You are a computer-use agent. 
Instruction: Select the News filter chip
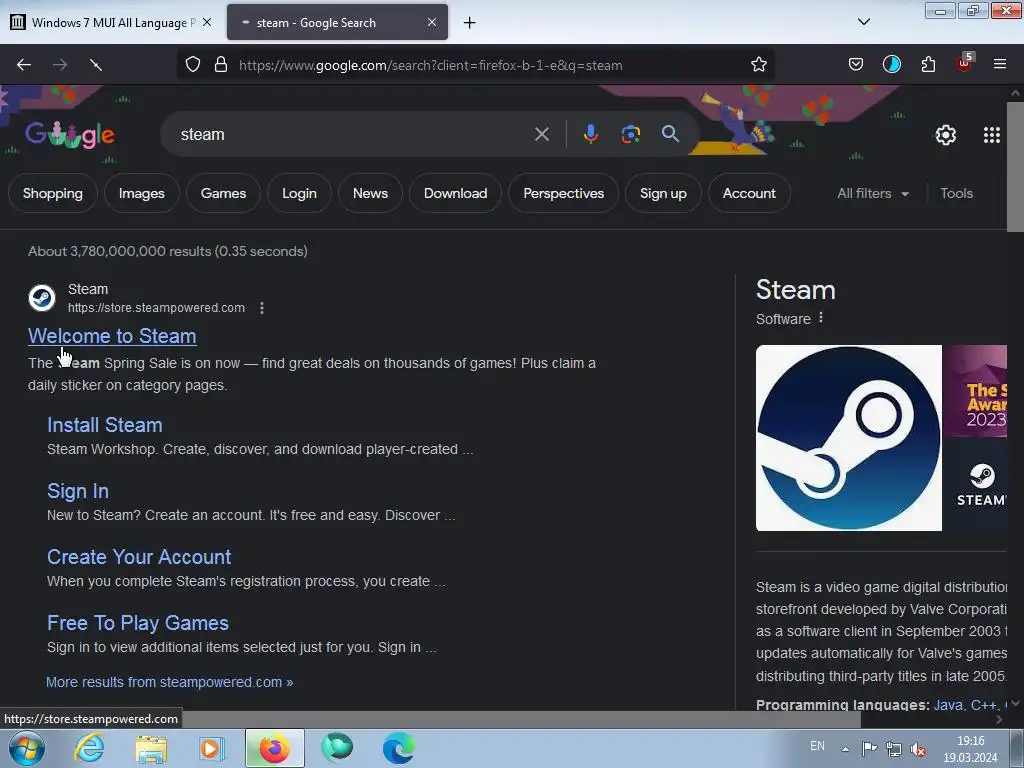pos(370,193)
